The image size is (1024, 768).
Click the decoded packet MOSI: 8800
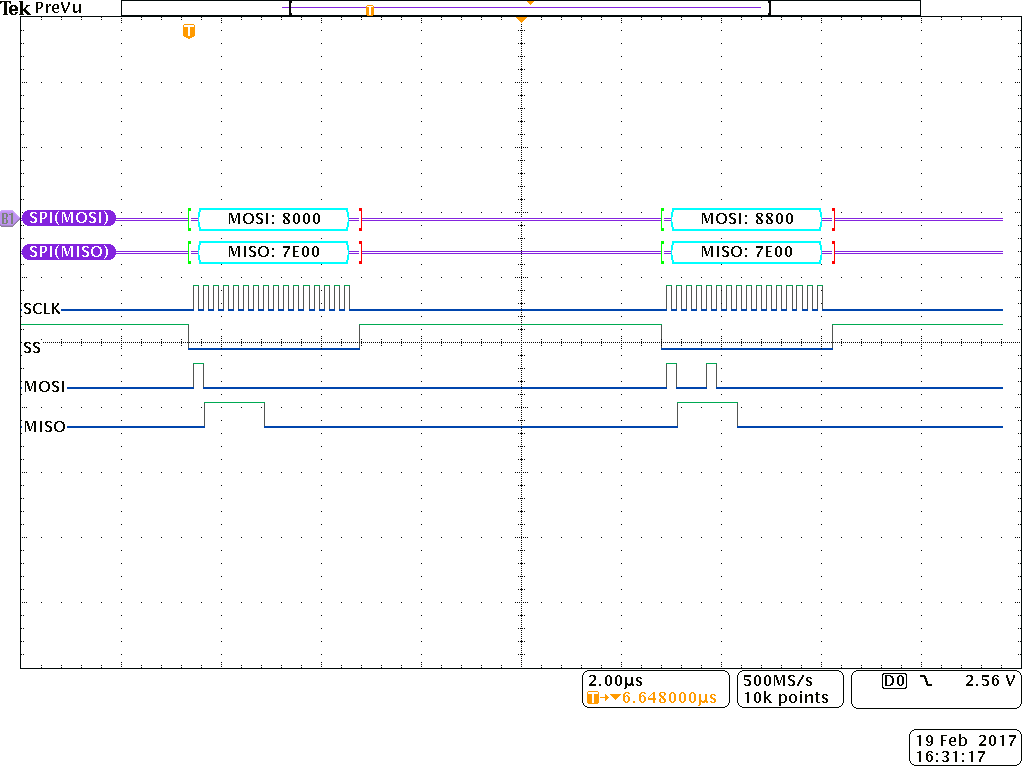746,219
